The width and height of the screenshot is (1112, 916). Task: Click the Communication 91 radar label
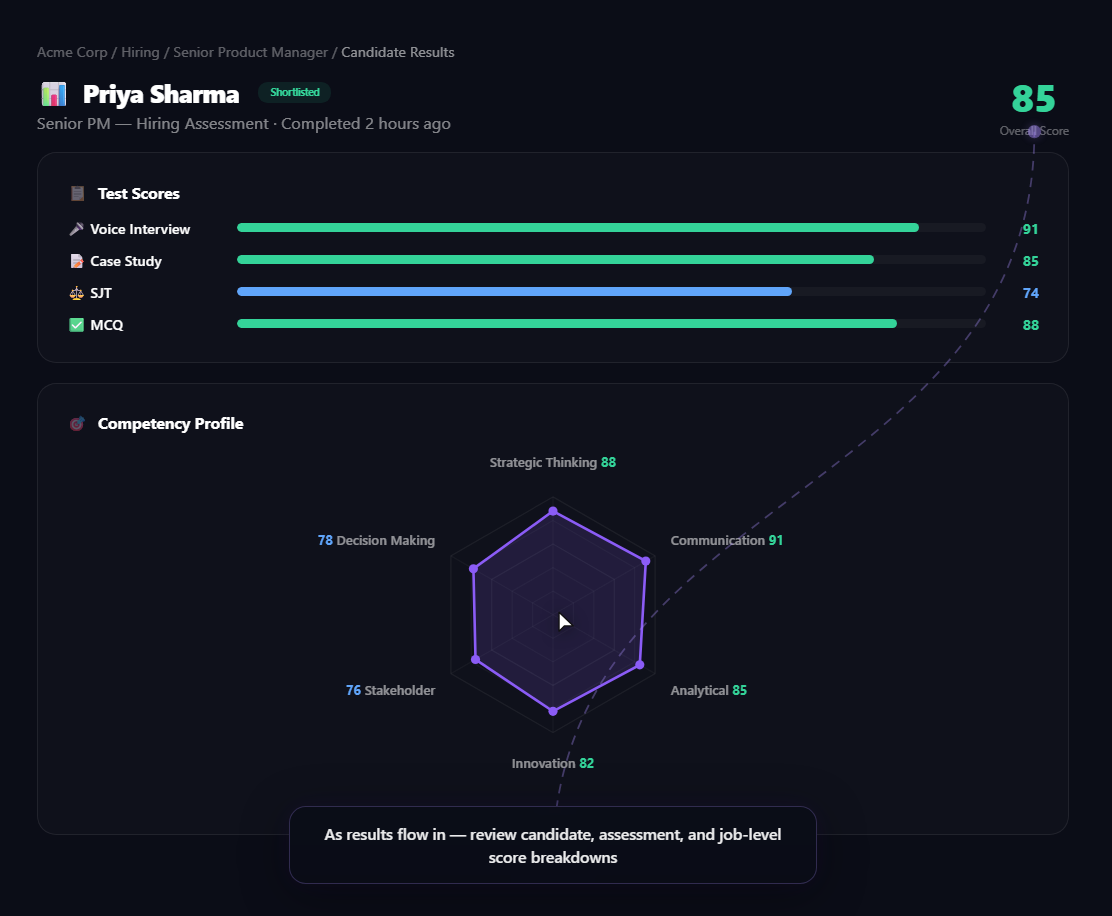[726, 540]
